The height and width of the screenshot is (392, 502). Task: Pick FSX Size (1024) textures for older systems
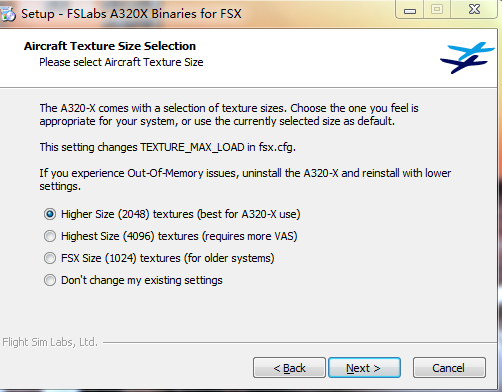tap(159, 258)
